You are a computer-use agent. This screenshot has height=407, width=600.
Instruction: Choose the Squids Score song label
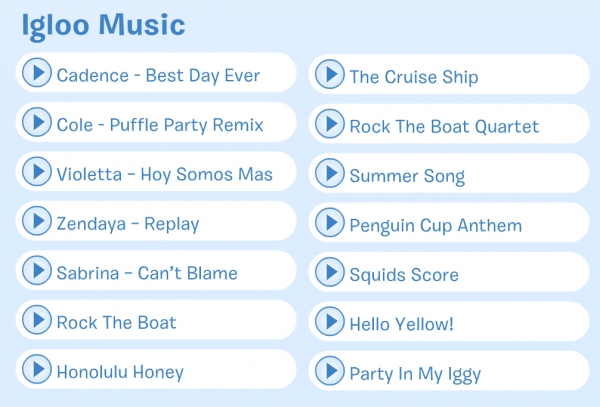pyautogui.click(x=404, y=275)
